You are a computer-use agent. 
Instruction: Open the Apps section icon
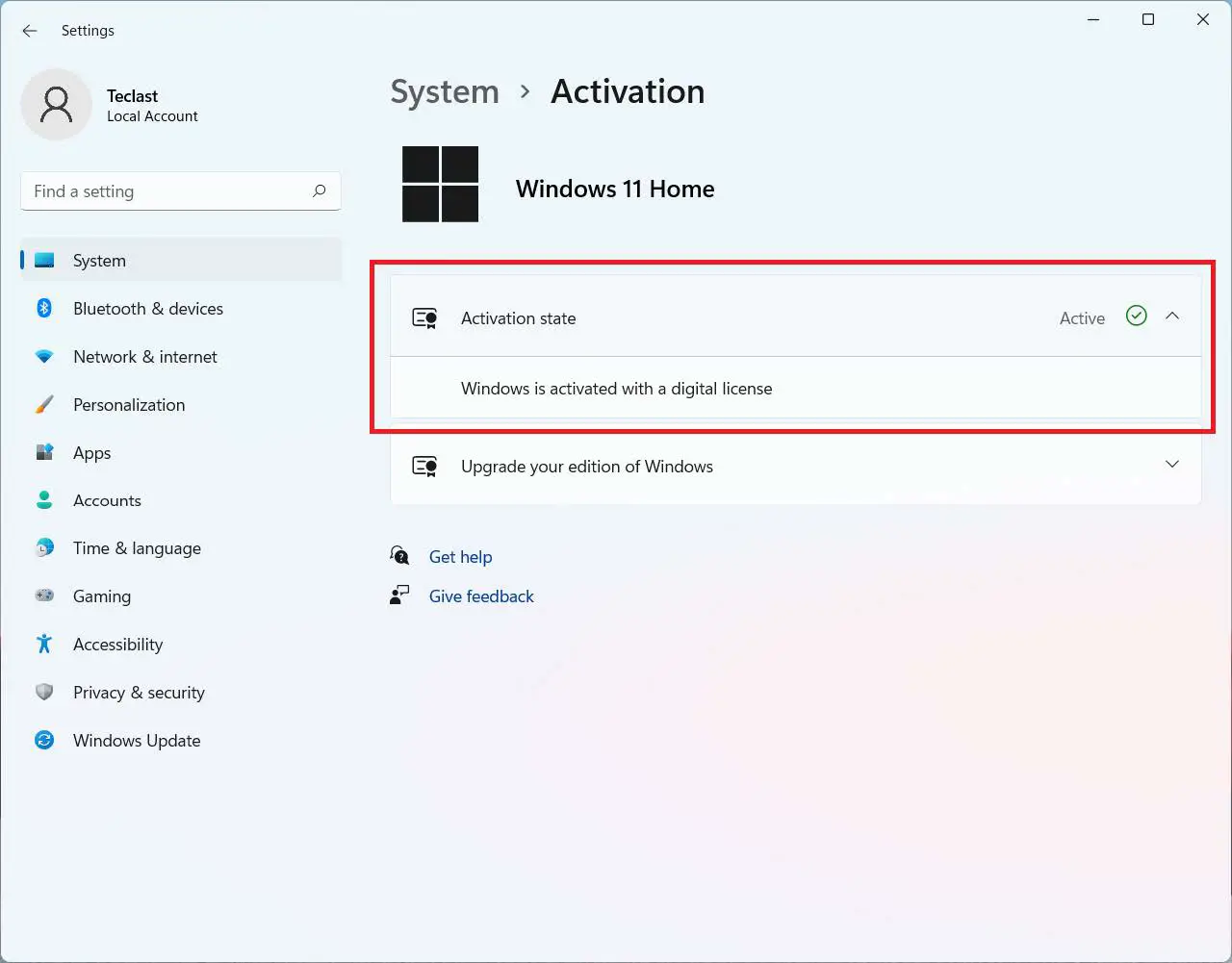44,452
